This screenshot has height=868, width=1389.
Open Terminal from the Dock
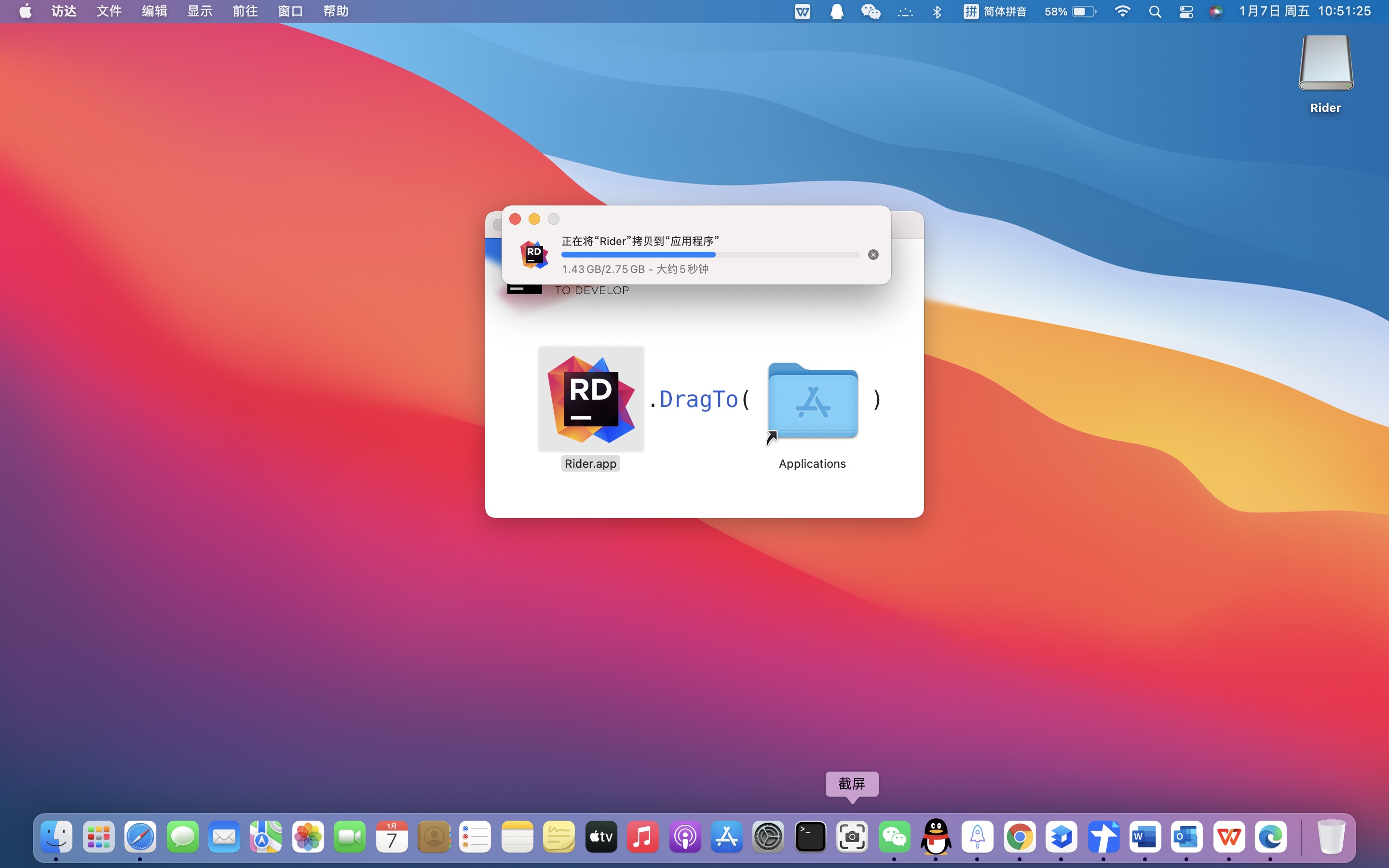pos(810,837)
